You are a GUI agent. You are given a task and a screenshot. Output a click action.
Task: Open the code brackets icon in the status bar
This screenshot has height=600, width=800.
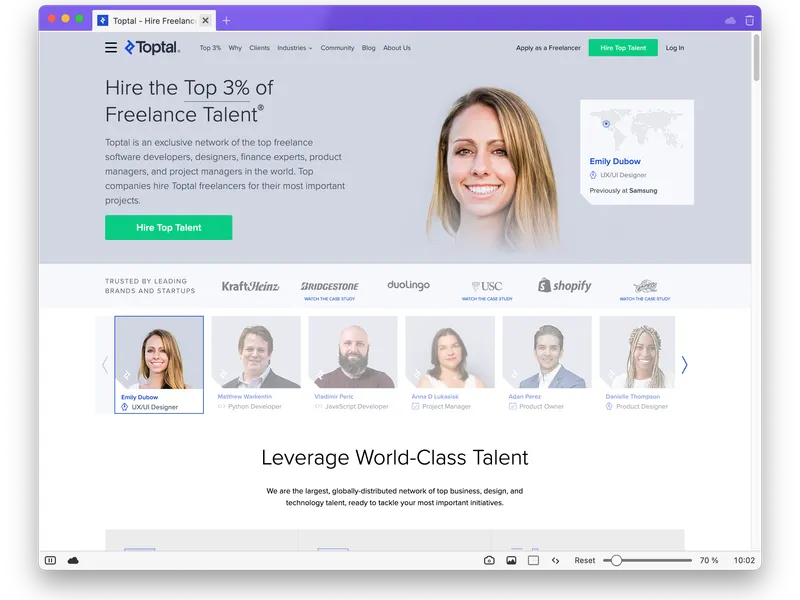pos(556,560)
